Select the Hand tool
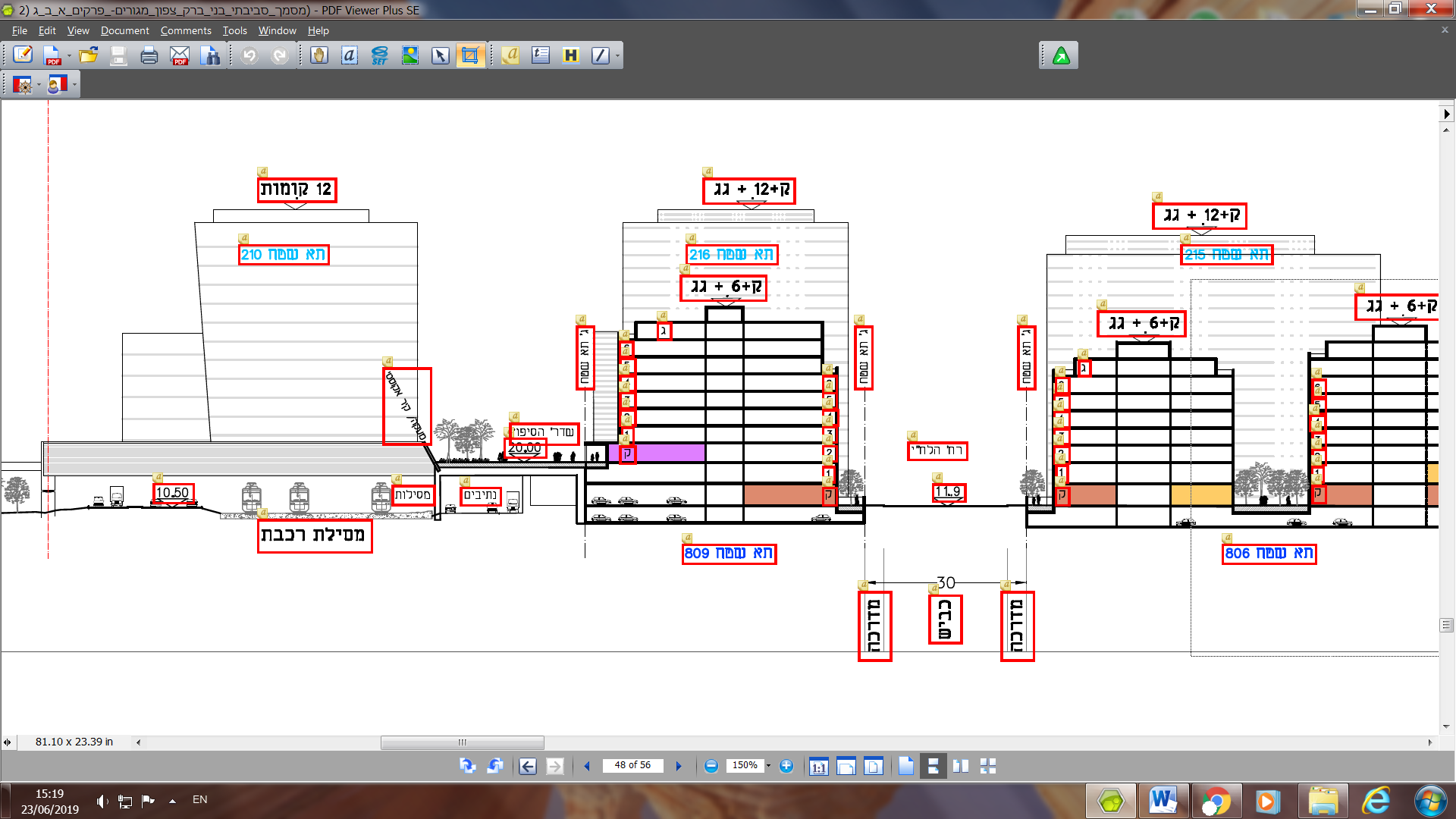This screenshot has height=819, width=1456. pyautogui.click(x=319, y=55)
